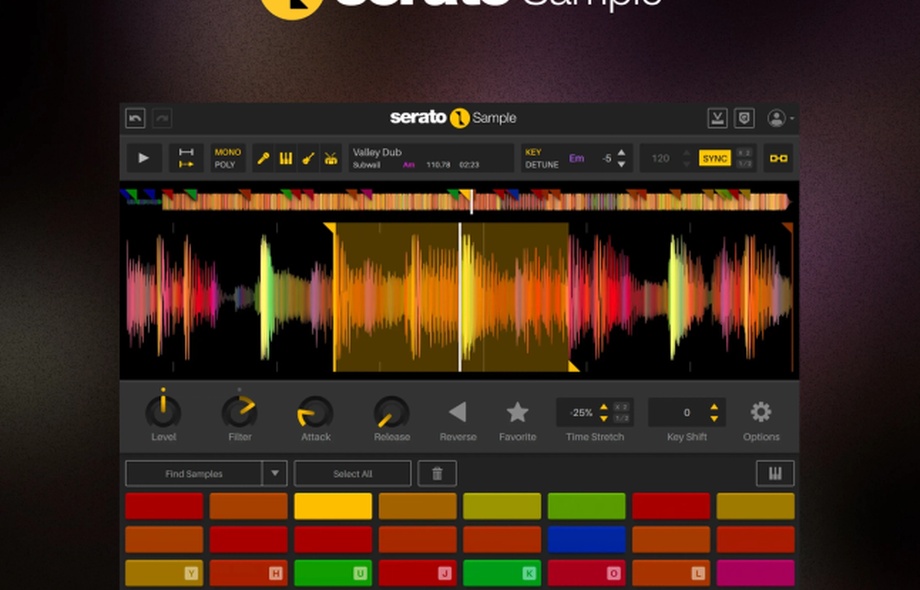Mark the sample as Favorite with the star
920x590 pixels.
517,408
